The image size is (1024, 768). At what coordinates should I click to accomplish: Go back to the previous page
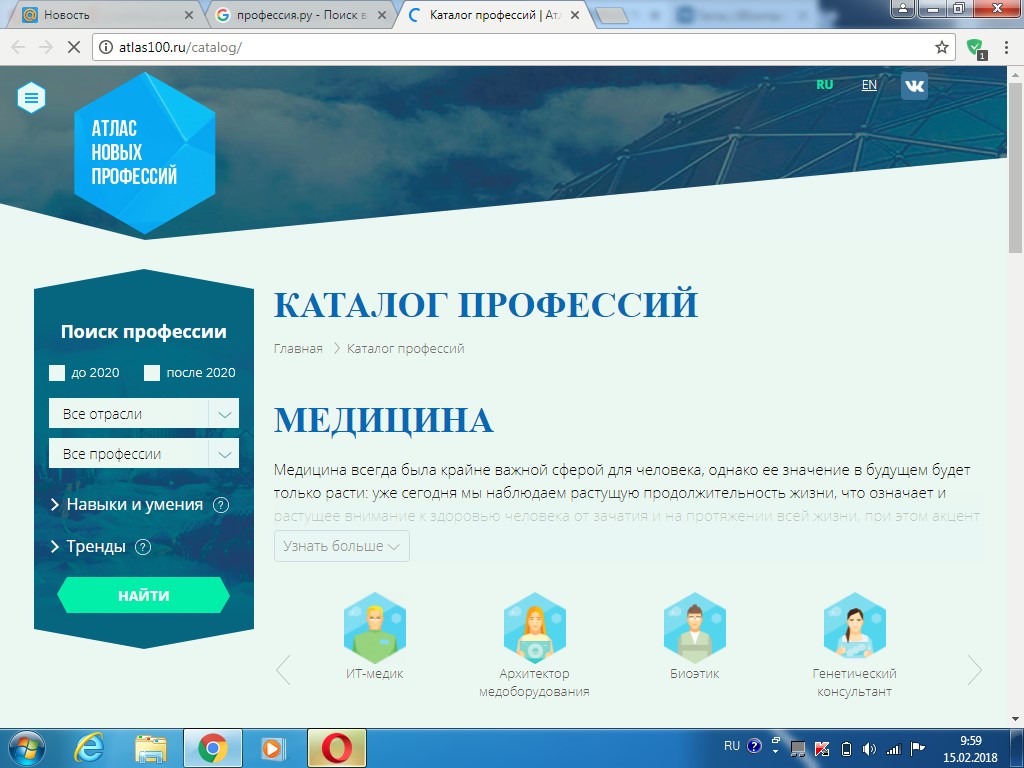18,47
